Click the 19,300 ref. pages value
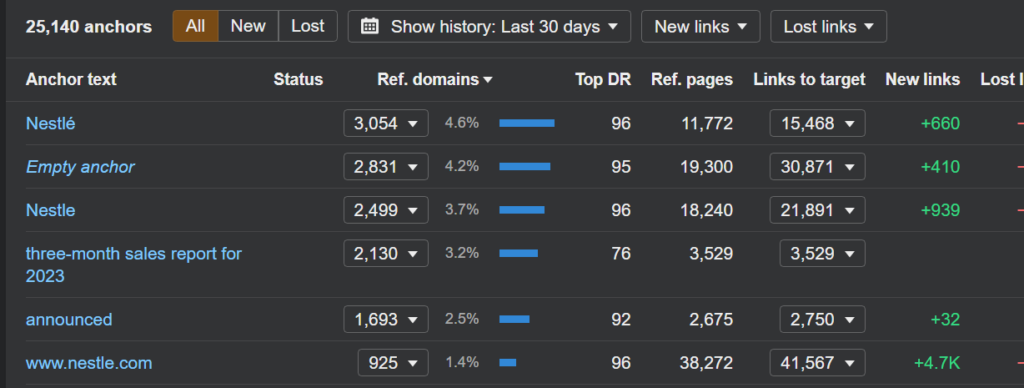 707,167
